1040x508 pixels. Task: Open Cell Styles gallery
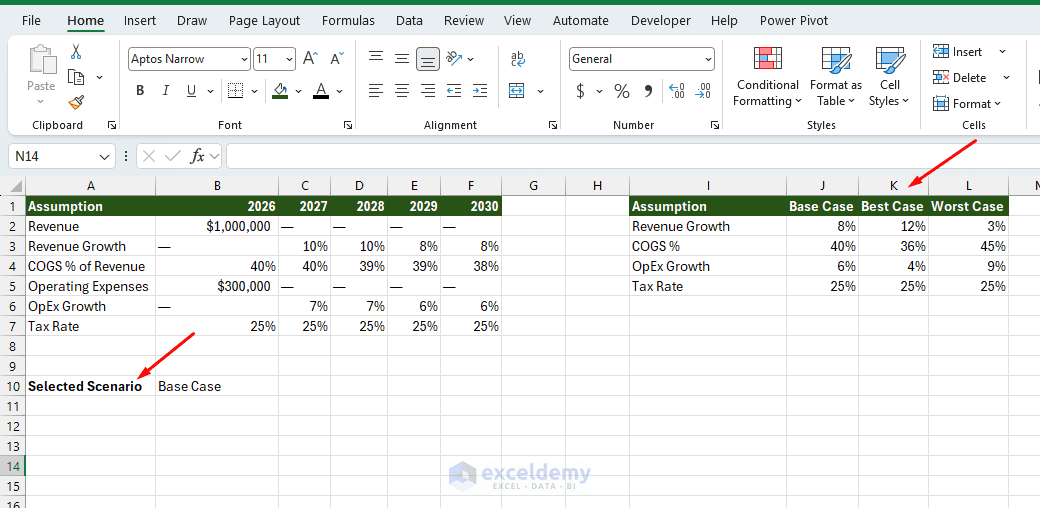pyautogui.click(x=889, y=76)
